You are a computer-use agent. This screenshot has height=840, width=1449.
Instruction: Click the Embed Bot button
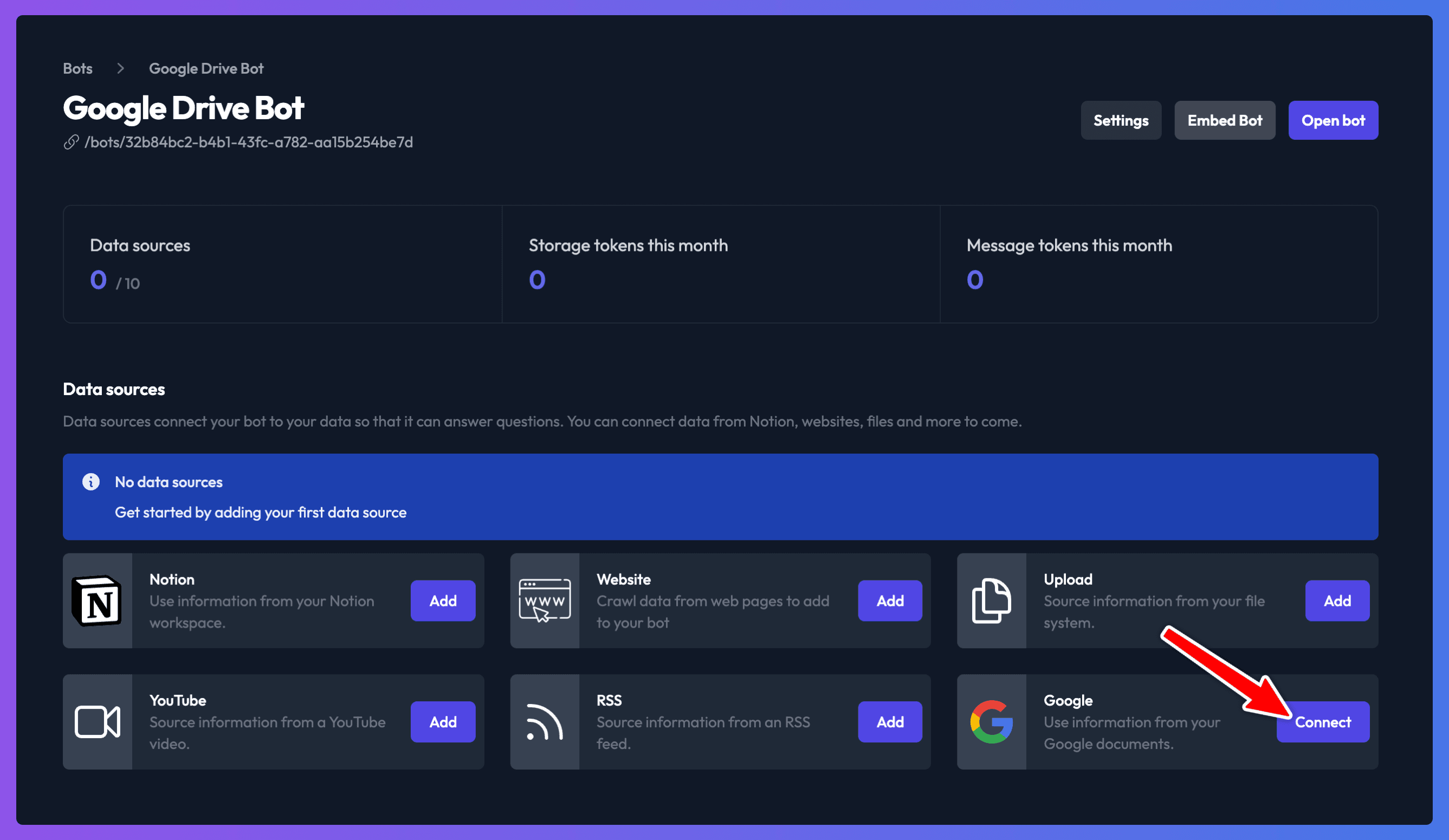[x=1225, y=120]
